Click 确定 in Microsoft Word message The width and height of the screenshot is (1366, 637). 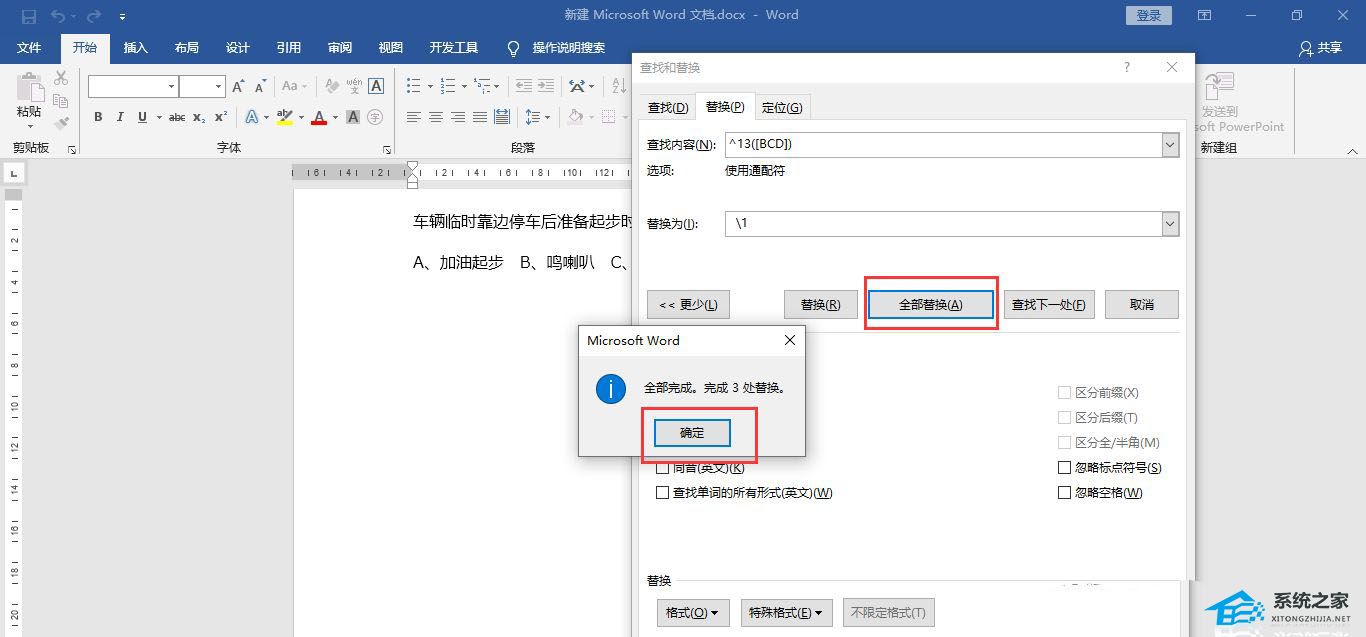click(692, 433)
